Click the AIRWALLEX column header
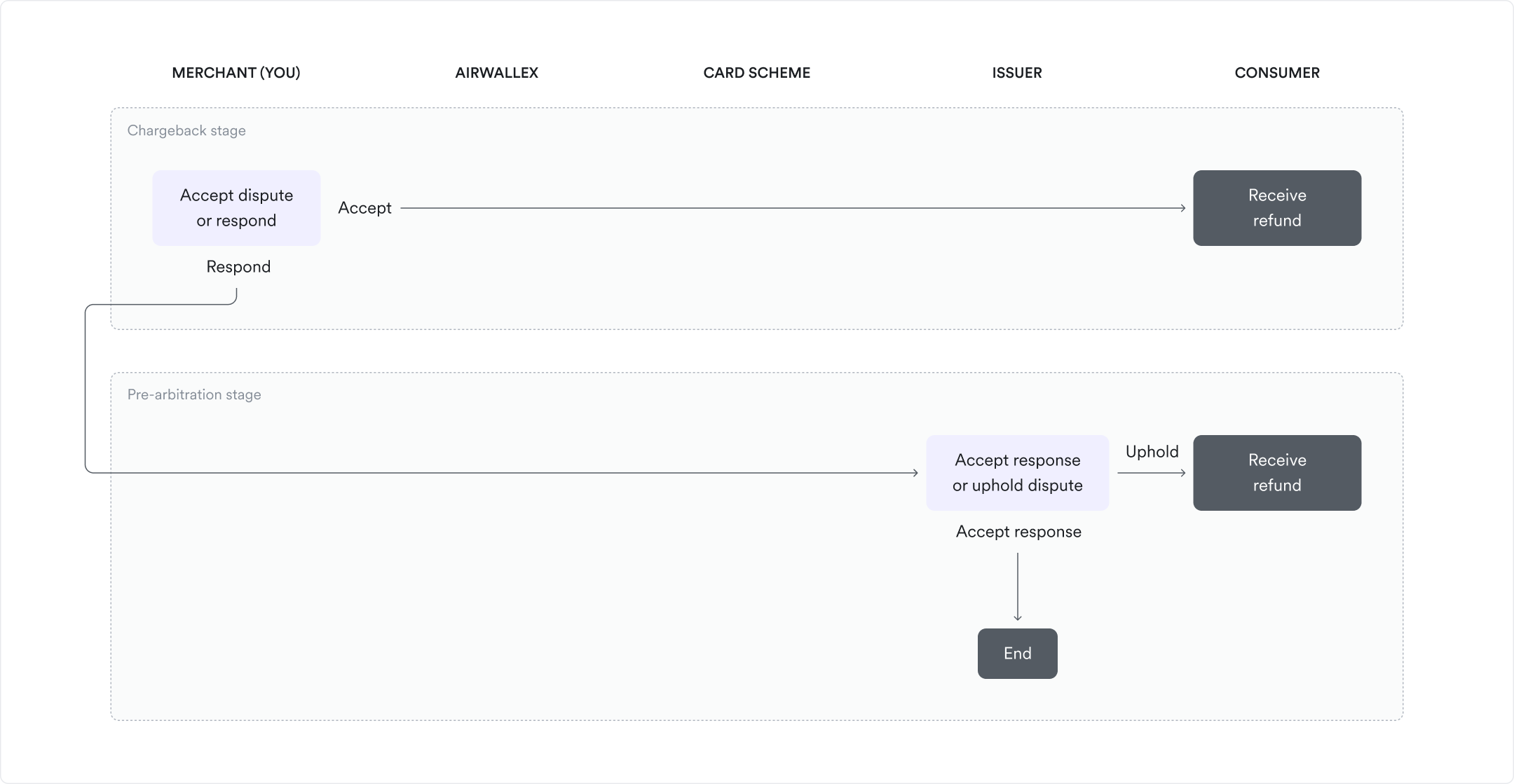This screenshot has width=1514, height=784. pos(496,73)
